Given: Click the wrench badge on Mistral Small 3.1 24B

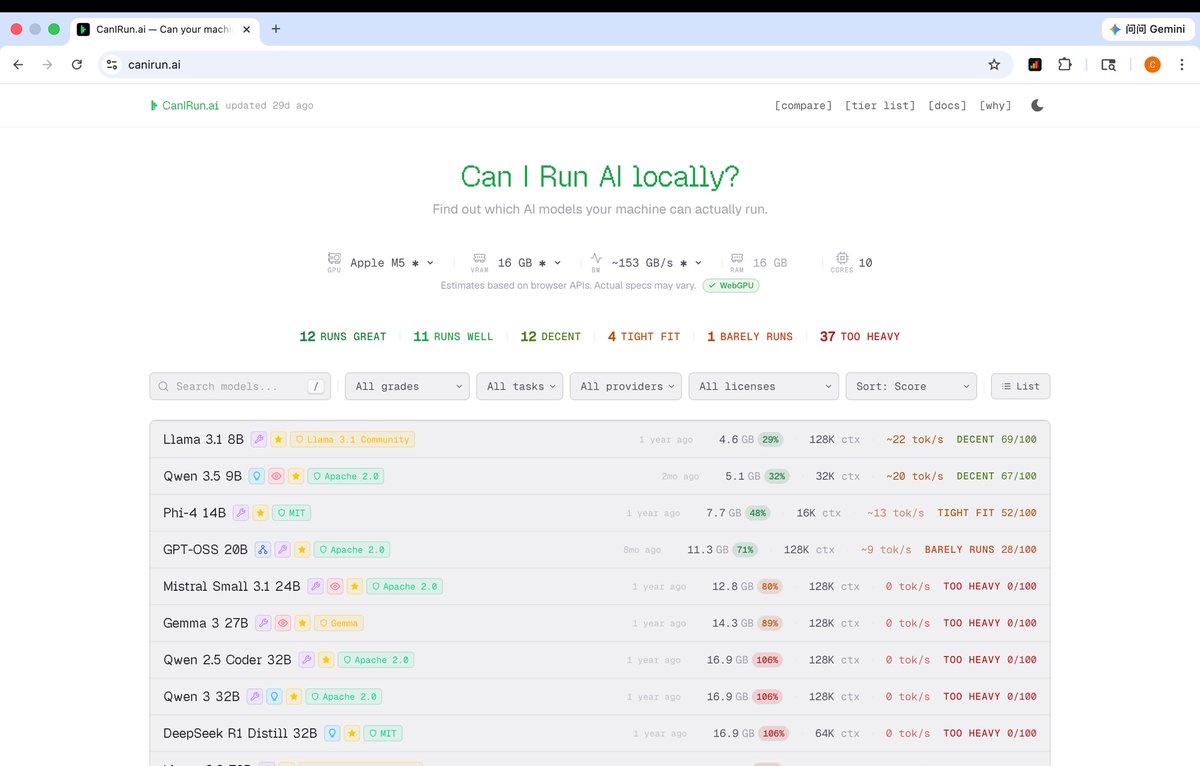Looking at the screenshot, I should pos(315,586).
